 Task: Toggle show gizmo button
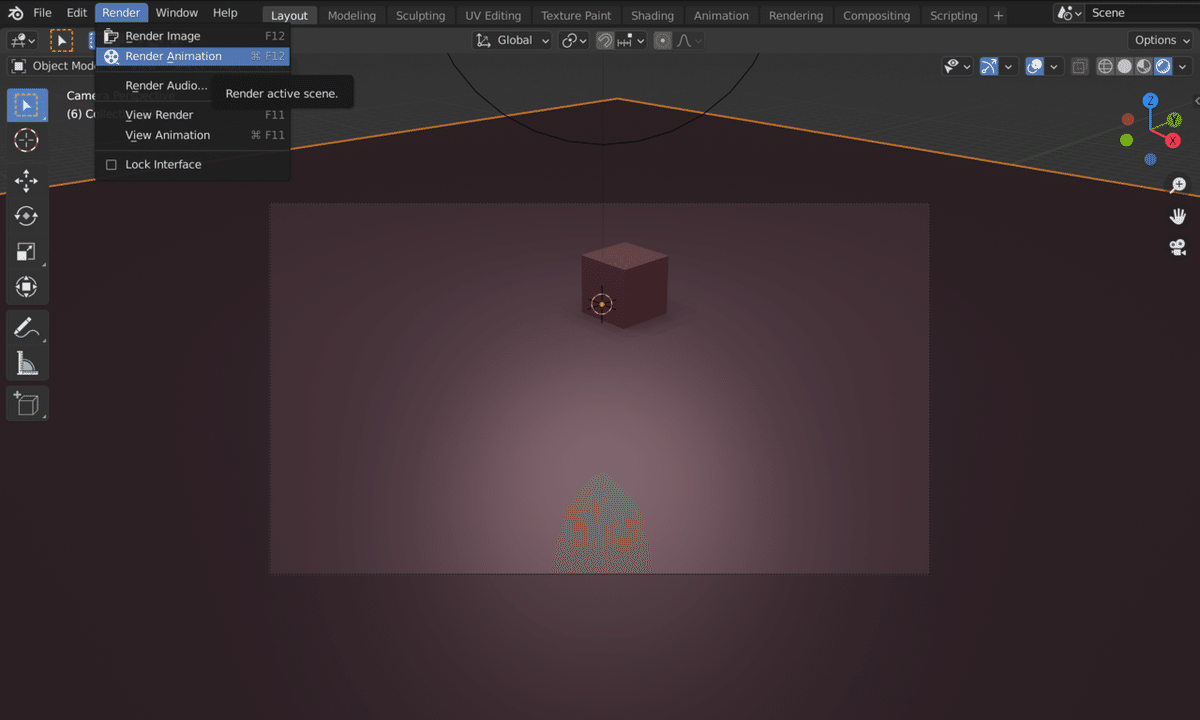(x=989, y=66)
